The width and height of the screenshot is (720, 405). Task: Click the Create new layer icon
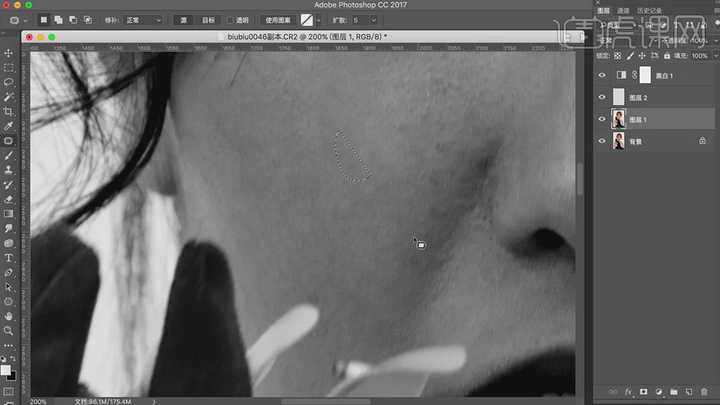[689, 392]
